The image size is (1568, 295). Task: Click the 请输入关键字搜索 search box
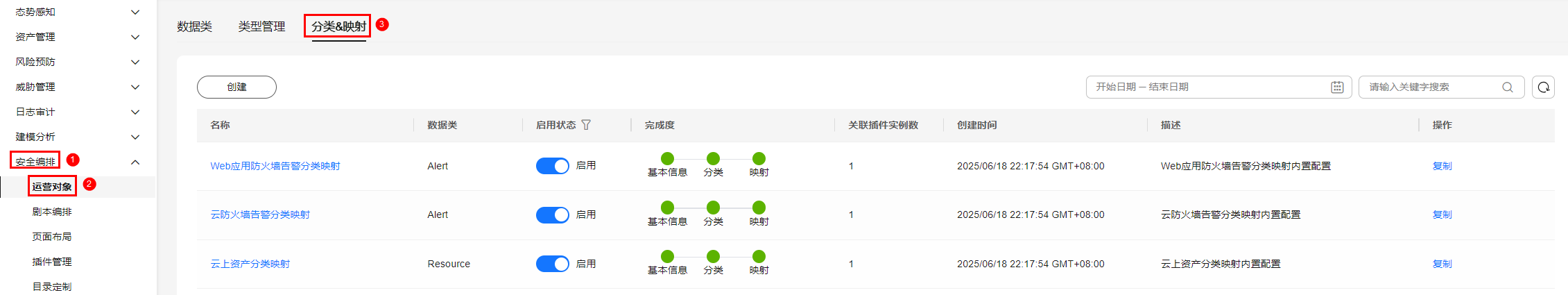1441,87
